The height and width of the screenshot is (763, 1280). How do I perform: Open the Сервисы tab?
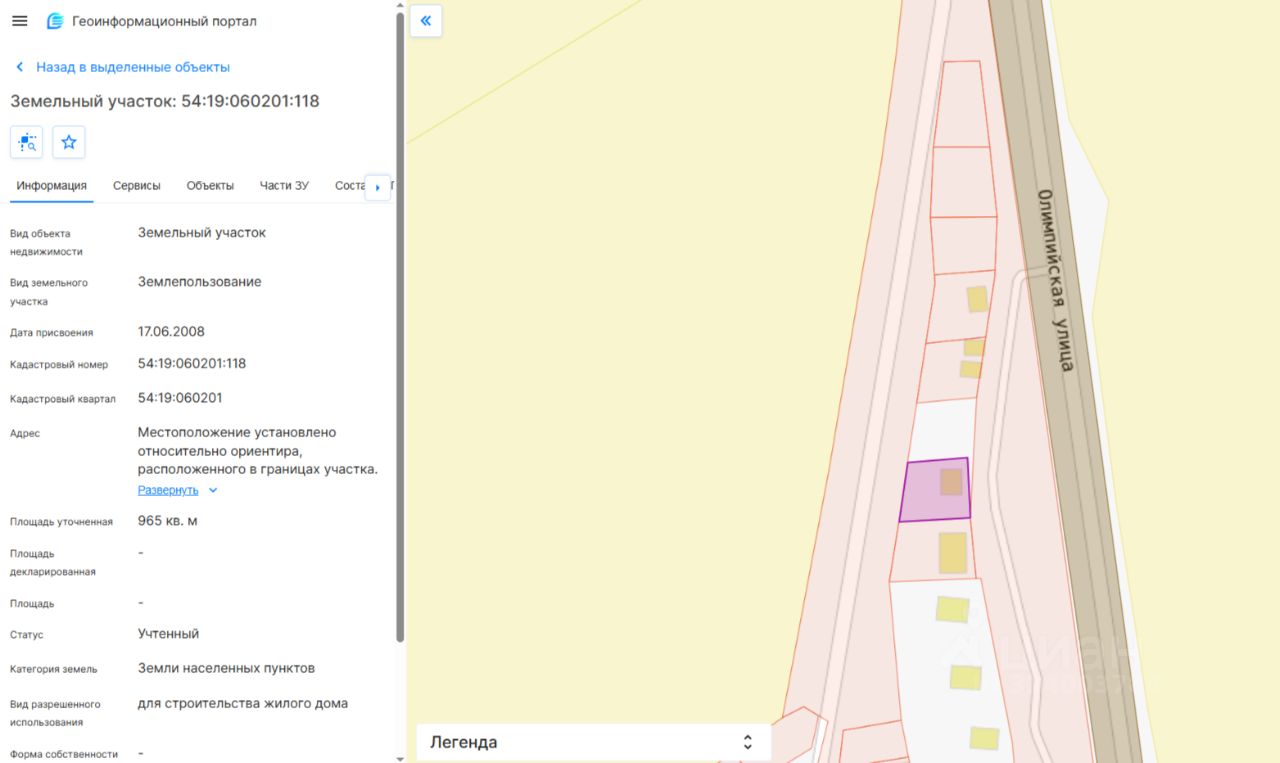click(x=136, y=186)
